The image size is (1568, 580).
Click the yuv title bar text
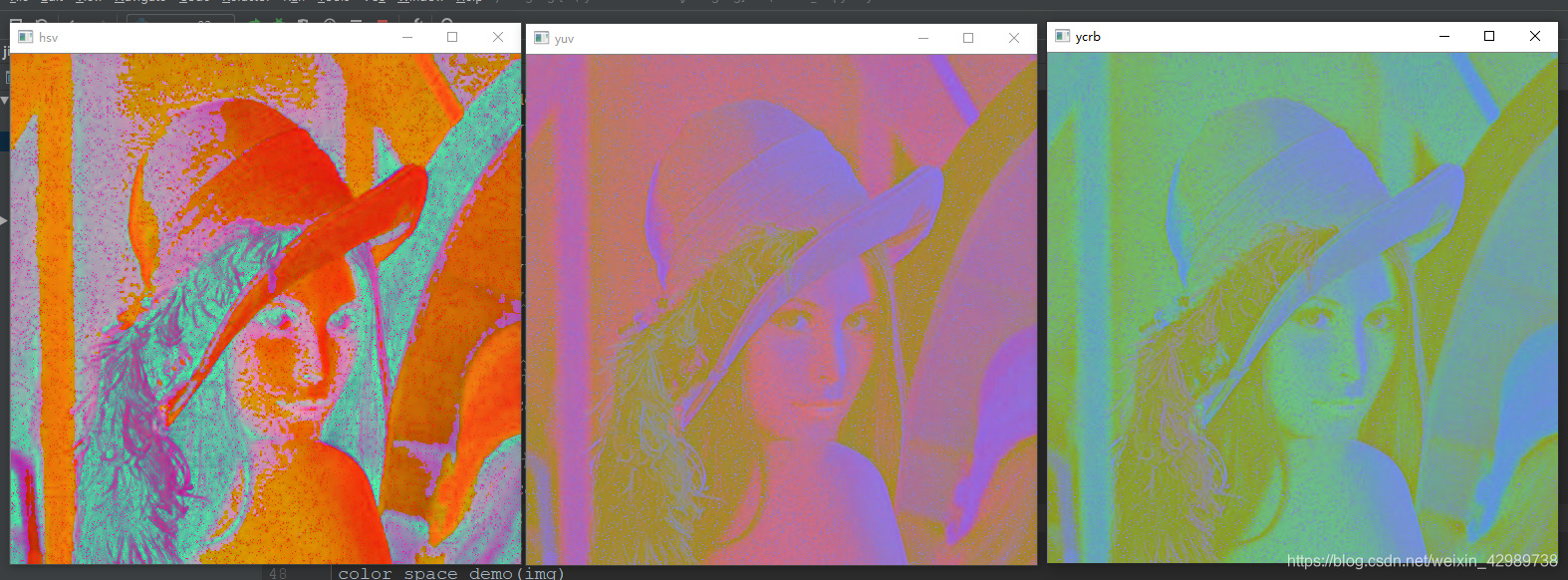564,39
